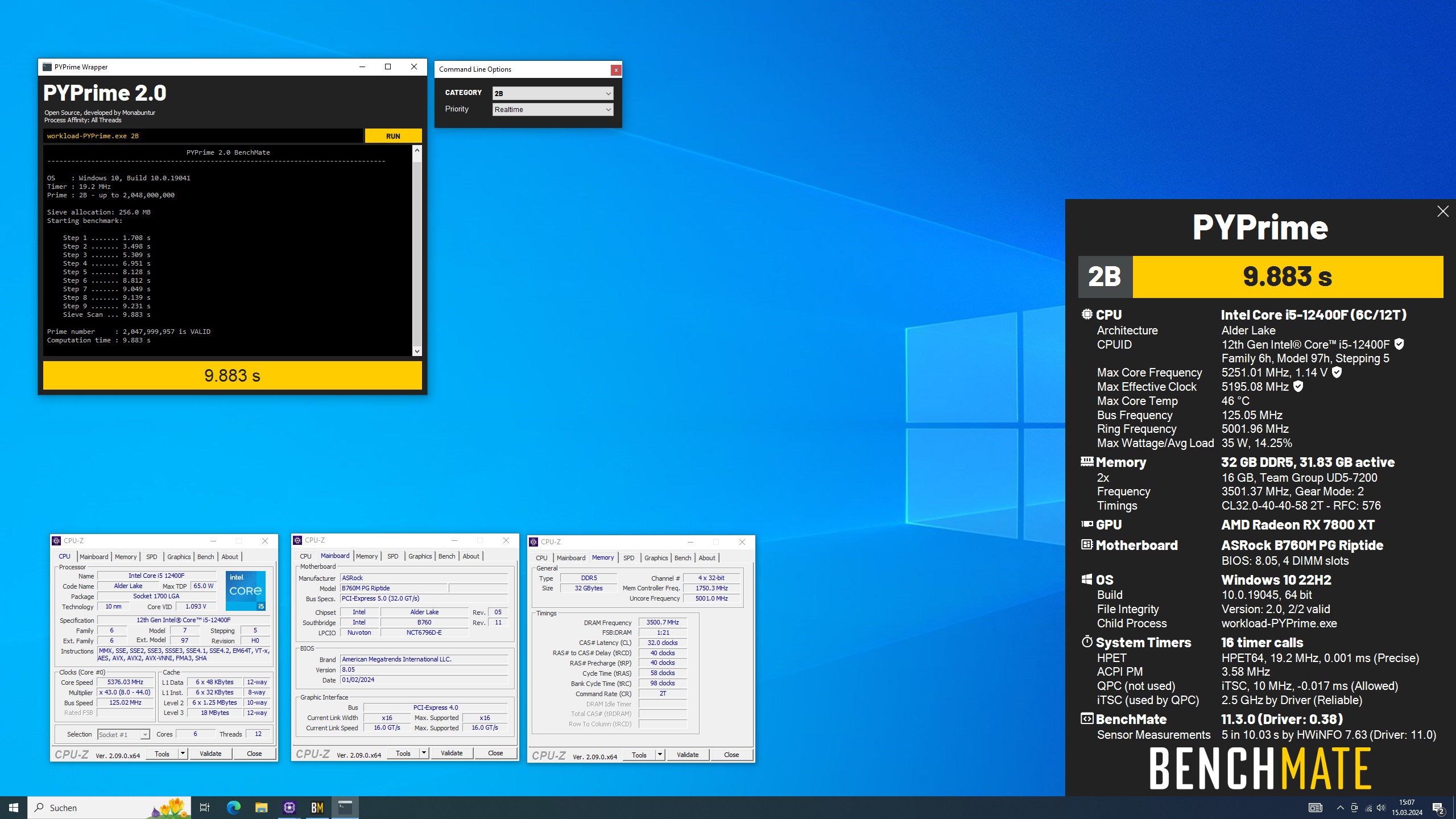This screenshot has height=819, width=1456.
Task: Open the Selection Socket #1 dropdown
Action: pos(123,734)
